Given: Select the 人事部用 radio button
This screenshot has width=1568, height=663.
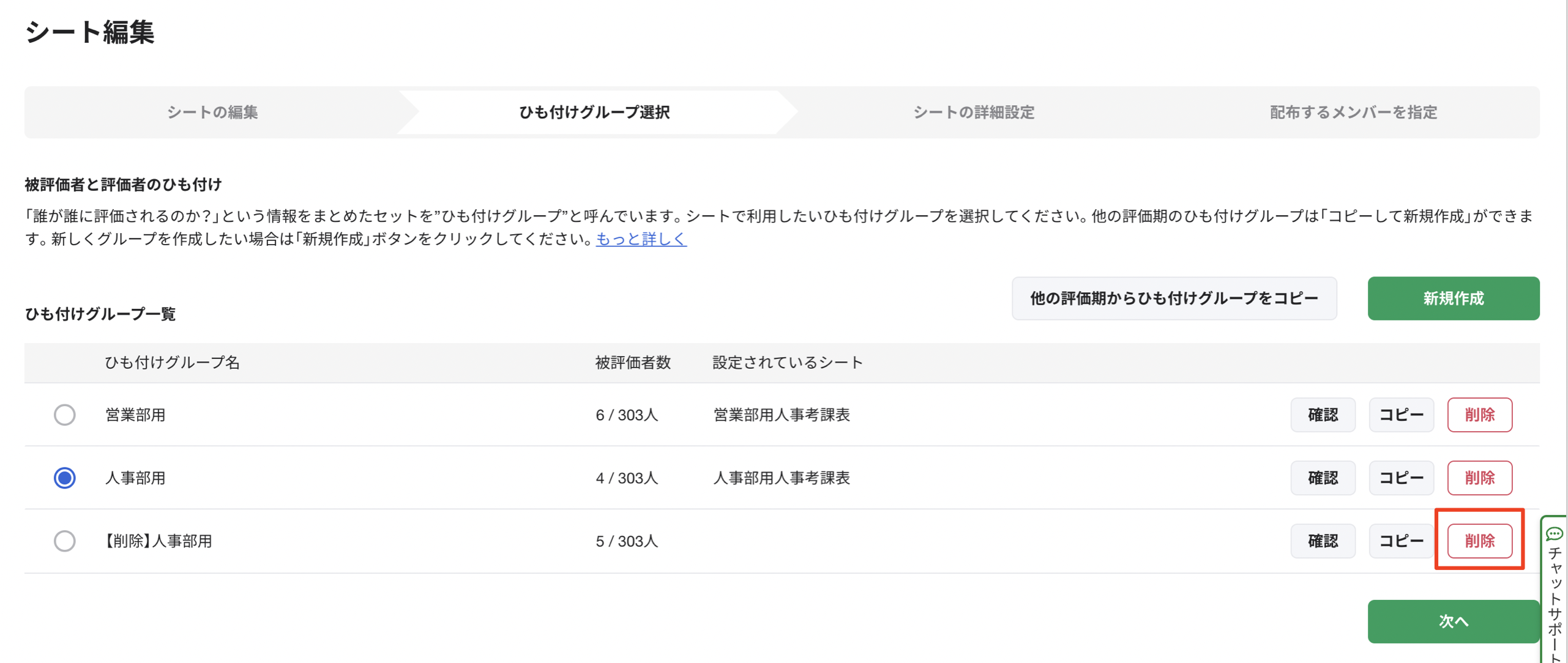Looking at the screenshot, I should 64,478.
